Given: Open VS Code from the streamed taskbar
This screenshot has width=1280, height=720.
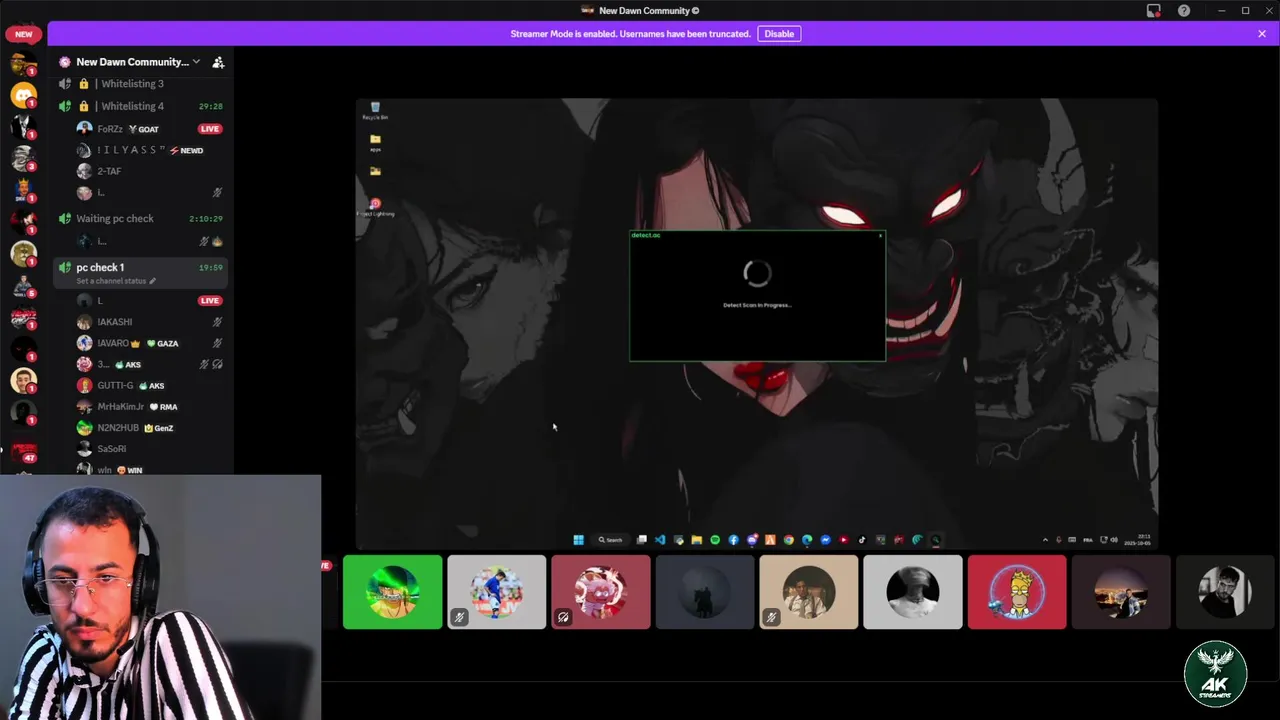Looking at the screenshot, I should (x=660, y=540).
